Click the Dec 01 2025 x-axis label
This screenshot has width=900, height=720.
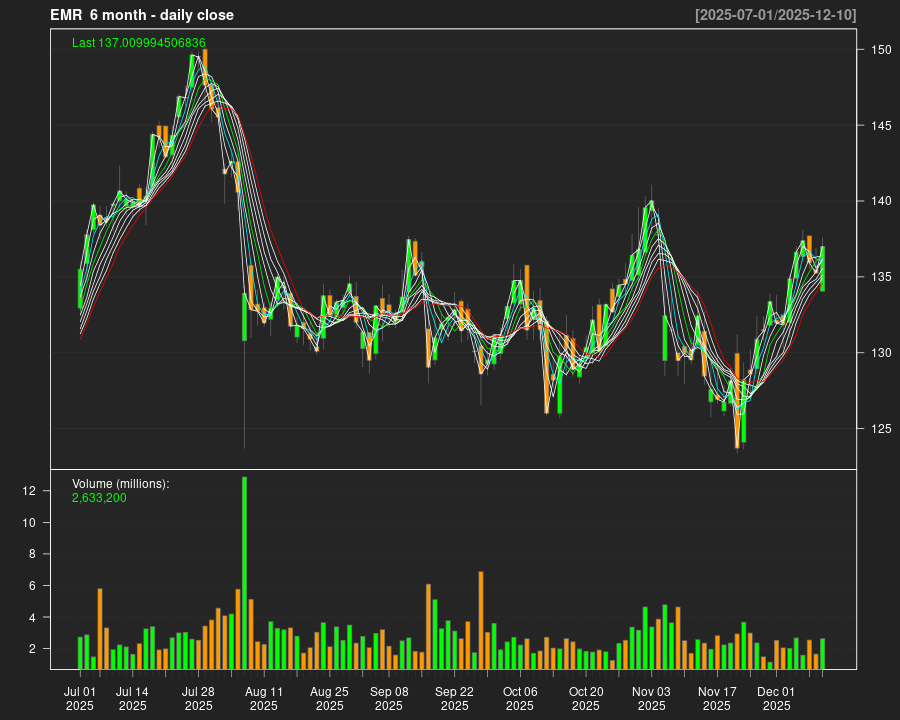tap(776, 698)
